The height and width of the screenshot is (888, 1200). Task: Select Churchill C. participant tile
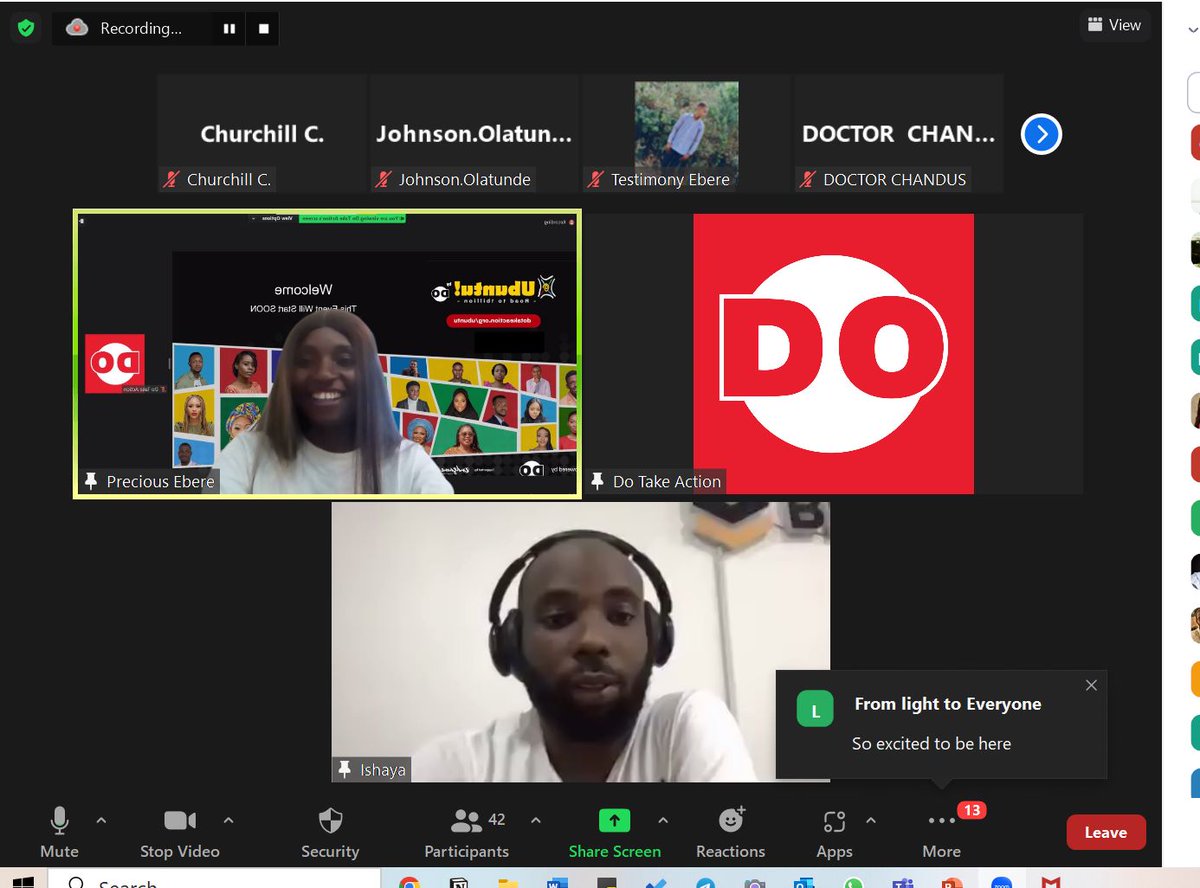click(x=262, y=133)
